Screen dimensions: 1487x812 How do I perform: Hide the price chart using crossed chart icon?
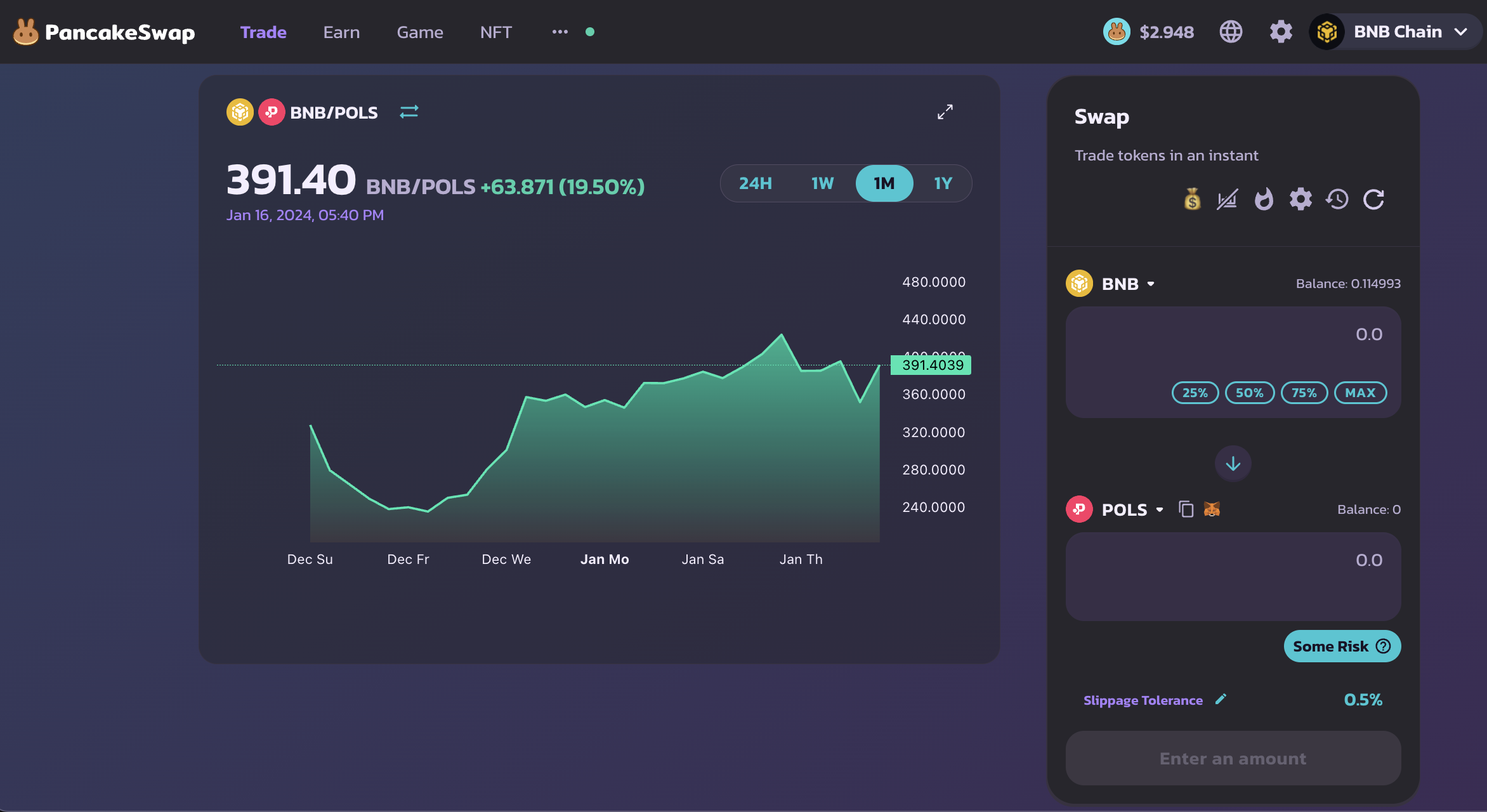[1227, 200]
